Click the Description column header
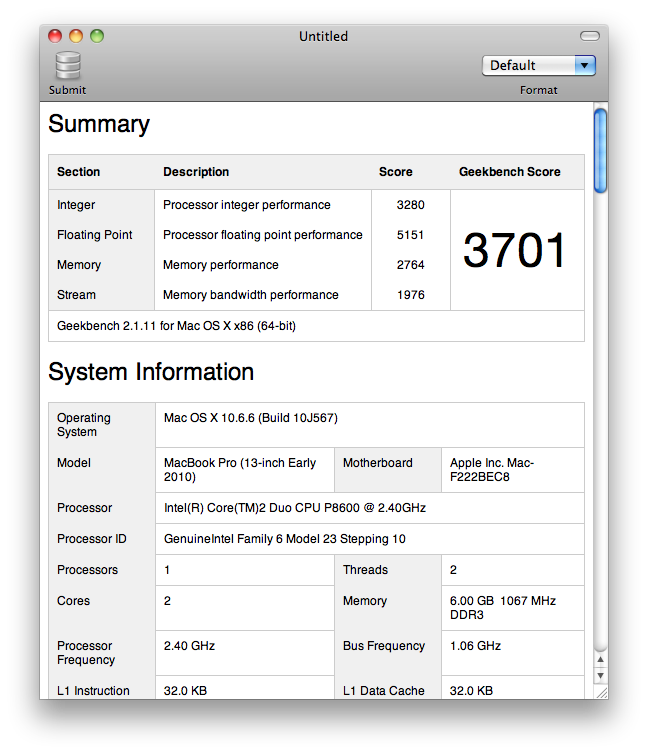 click(196, 172)
